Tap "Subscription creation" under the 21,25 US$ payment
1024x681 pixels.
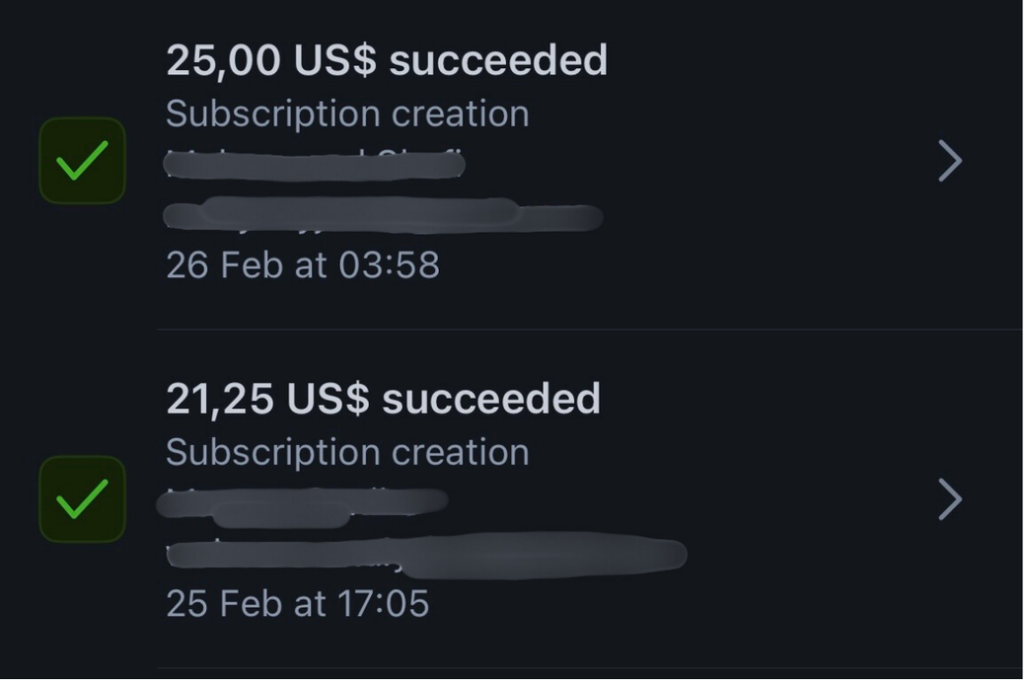[x=347, y=452]
